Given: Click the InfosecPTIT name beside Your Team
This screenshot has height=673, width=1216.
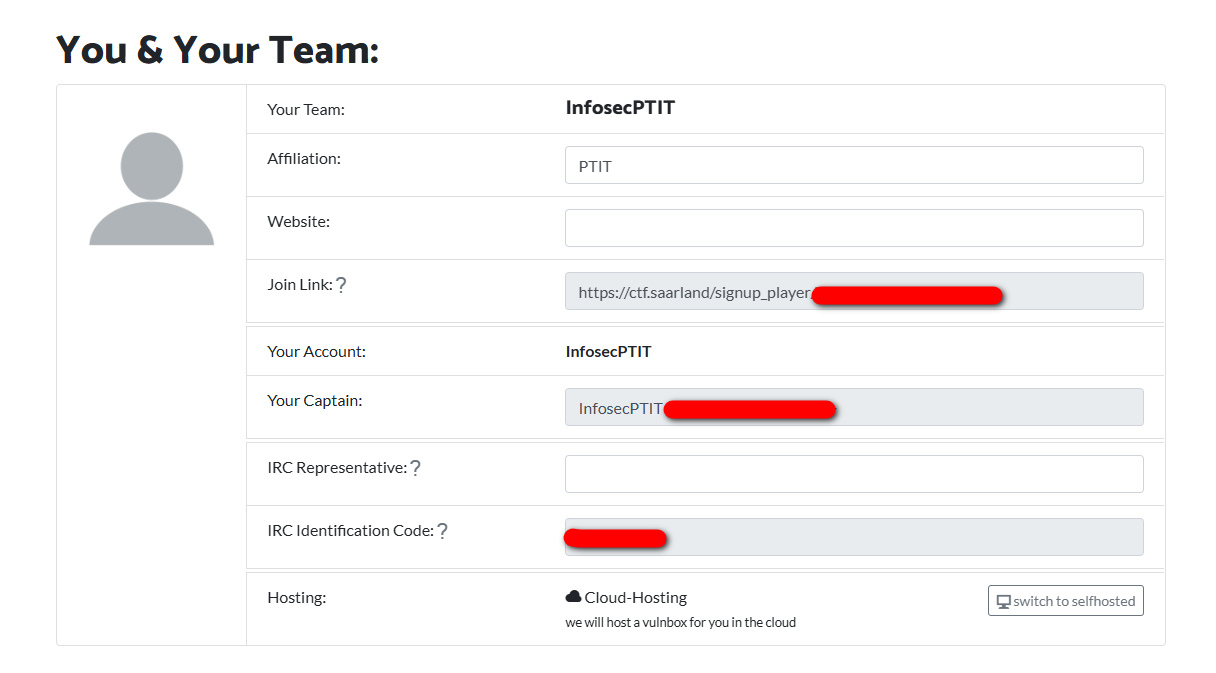Looking at the screenshot, I should click(620, 108).
